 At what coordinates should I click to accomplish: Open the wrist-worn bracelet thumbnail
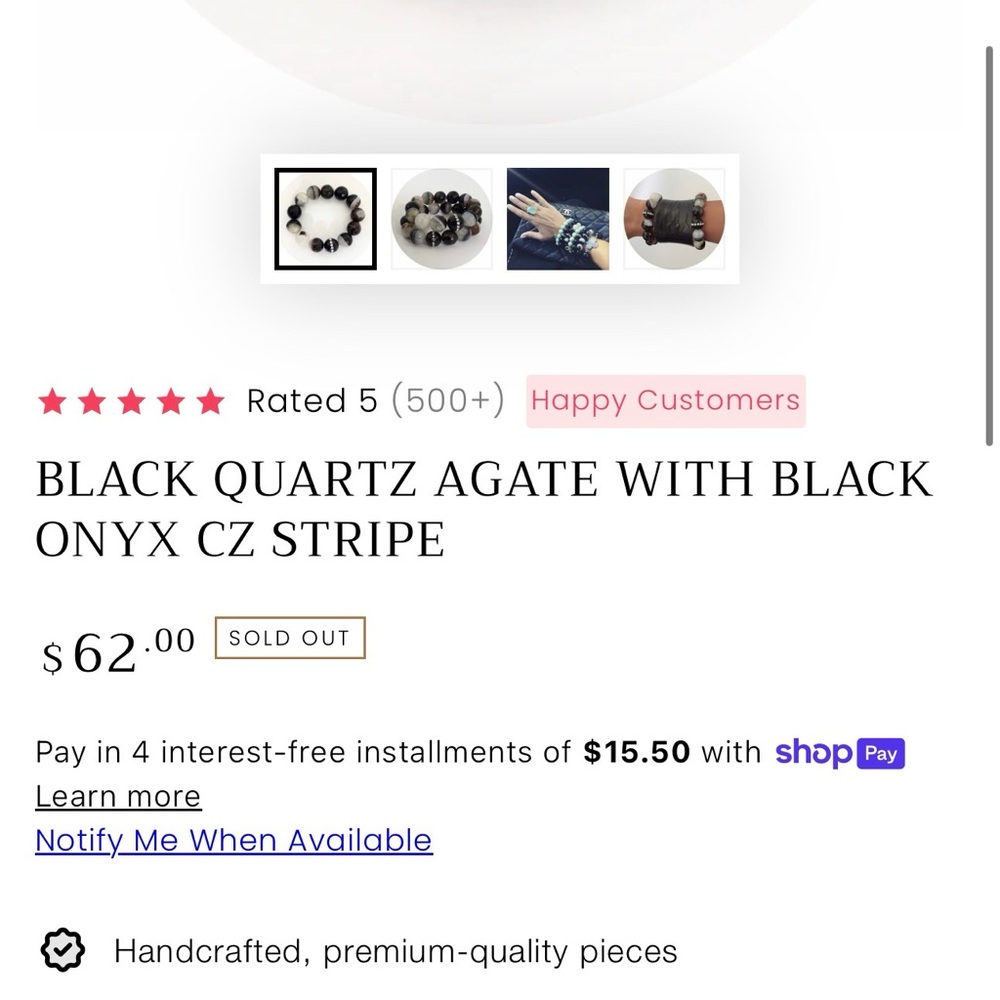675,219
